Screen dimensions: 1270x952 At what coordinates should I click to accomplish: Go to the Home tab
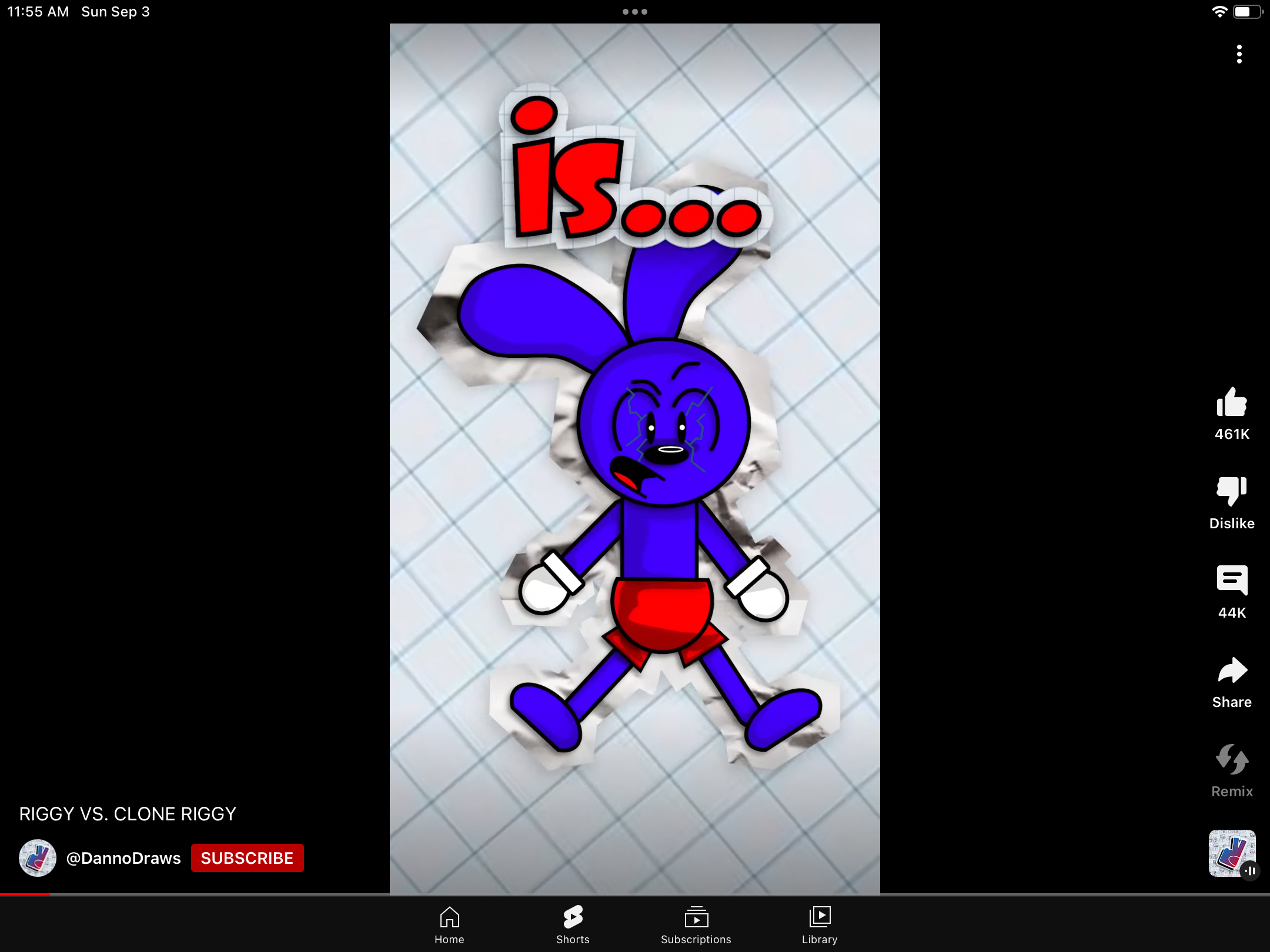tap(449, 924)
